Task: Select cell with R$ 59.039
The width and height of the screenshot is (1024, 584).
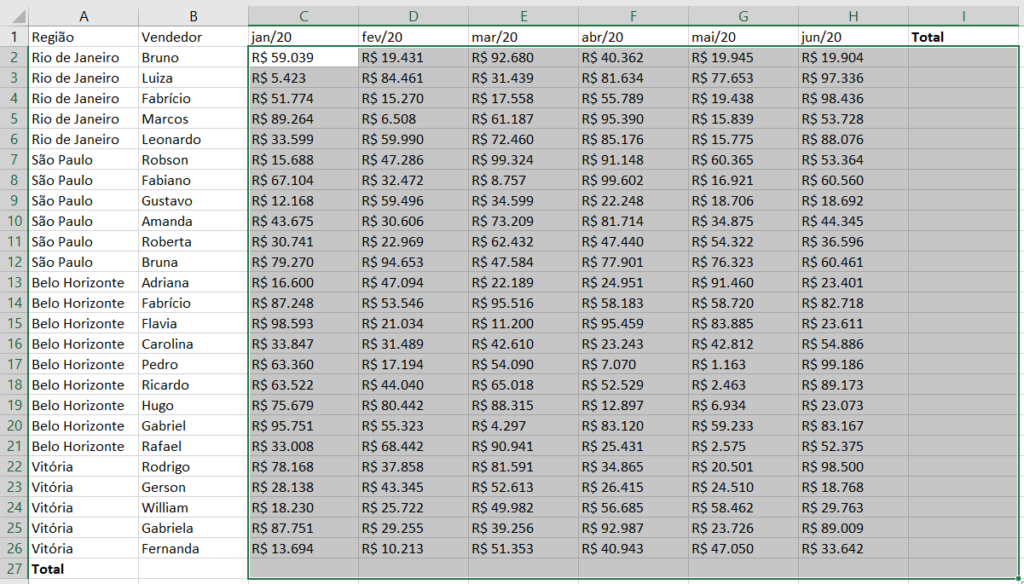Action: click(303, 57)
